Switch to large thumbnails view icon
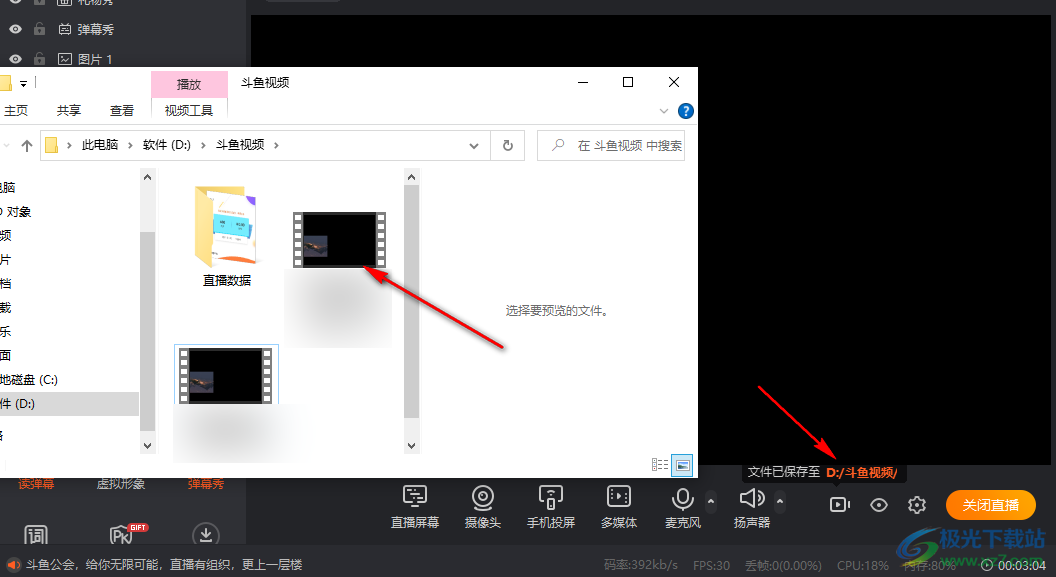Viewport: 1056px width, 577px height. coord(682,465)
